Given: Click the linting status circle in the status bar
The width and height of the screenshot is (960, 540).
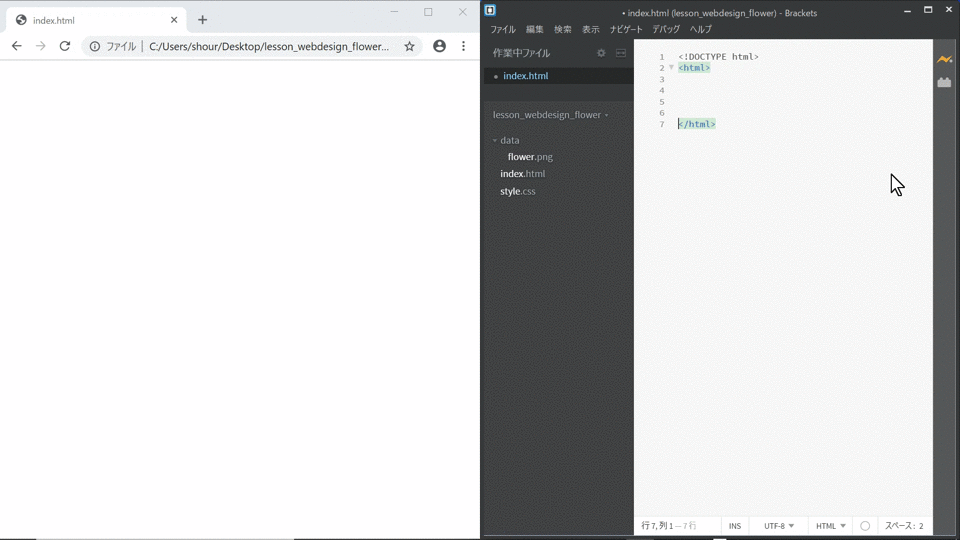Looking at the screenshot, I should click(x=865, y=526).
